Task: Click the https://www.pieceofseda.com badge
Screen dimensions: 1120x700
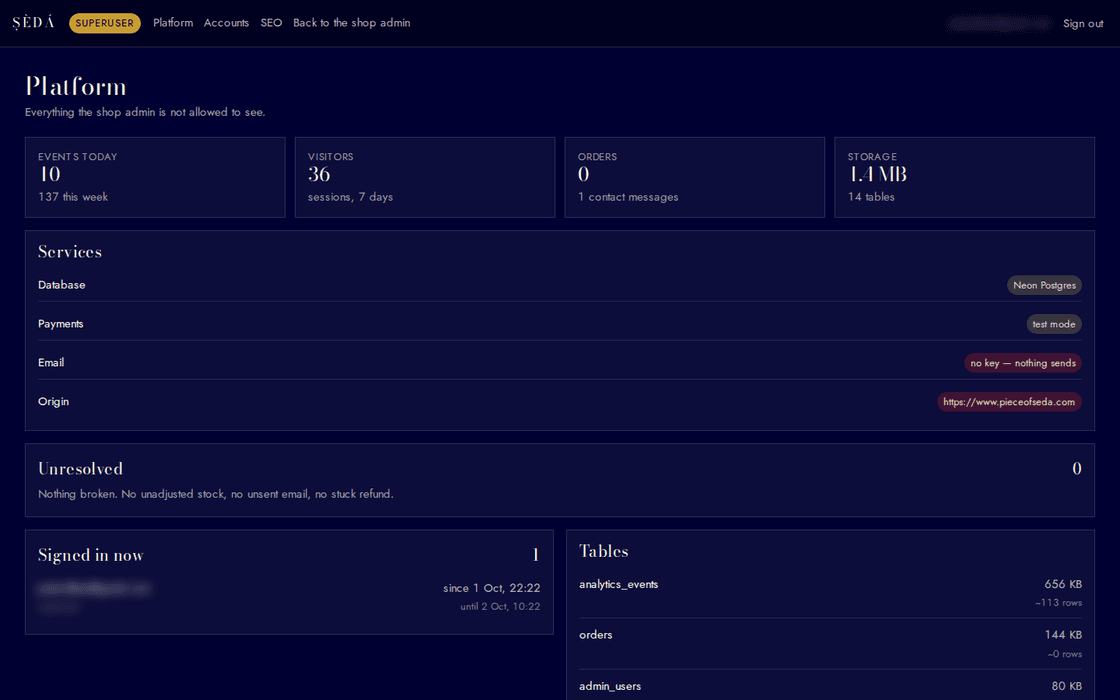Action: click(x=1009, y=402)
